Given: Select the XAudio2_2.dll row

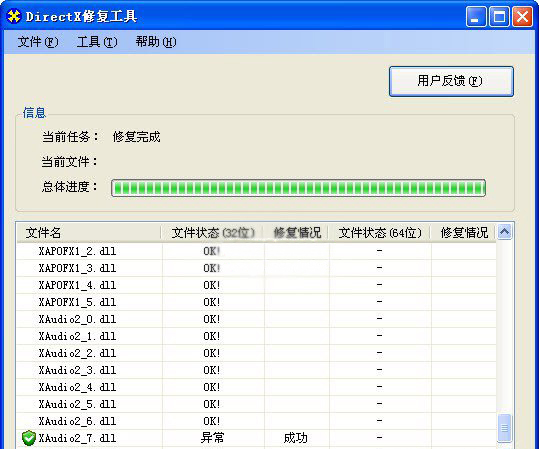Looking at the screenshot, I should click(256, 353).
